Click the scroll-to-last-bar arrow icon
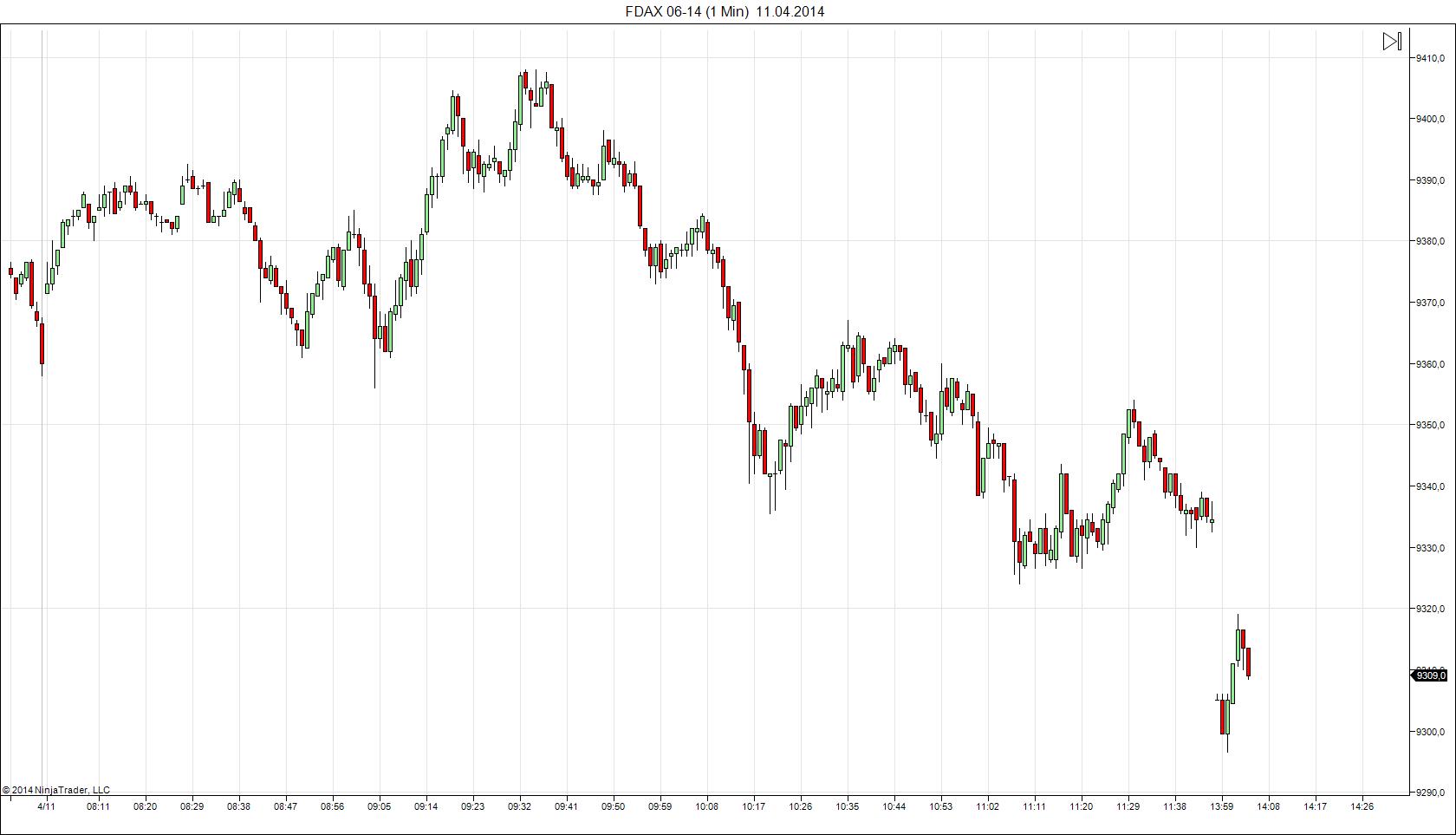The image size is (1456, 835). coord(1392,42)
